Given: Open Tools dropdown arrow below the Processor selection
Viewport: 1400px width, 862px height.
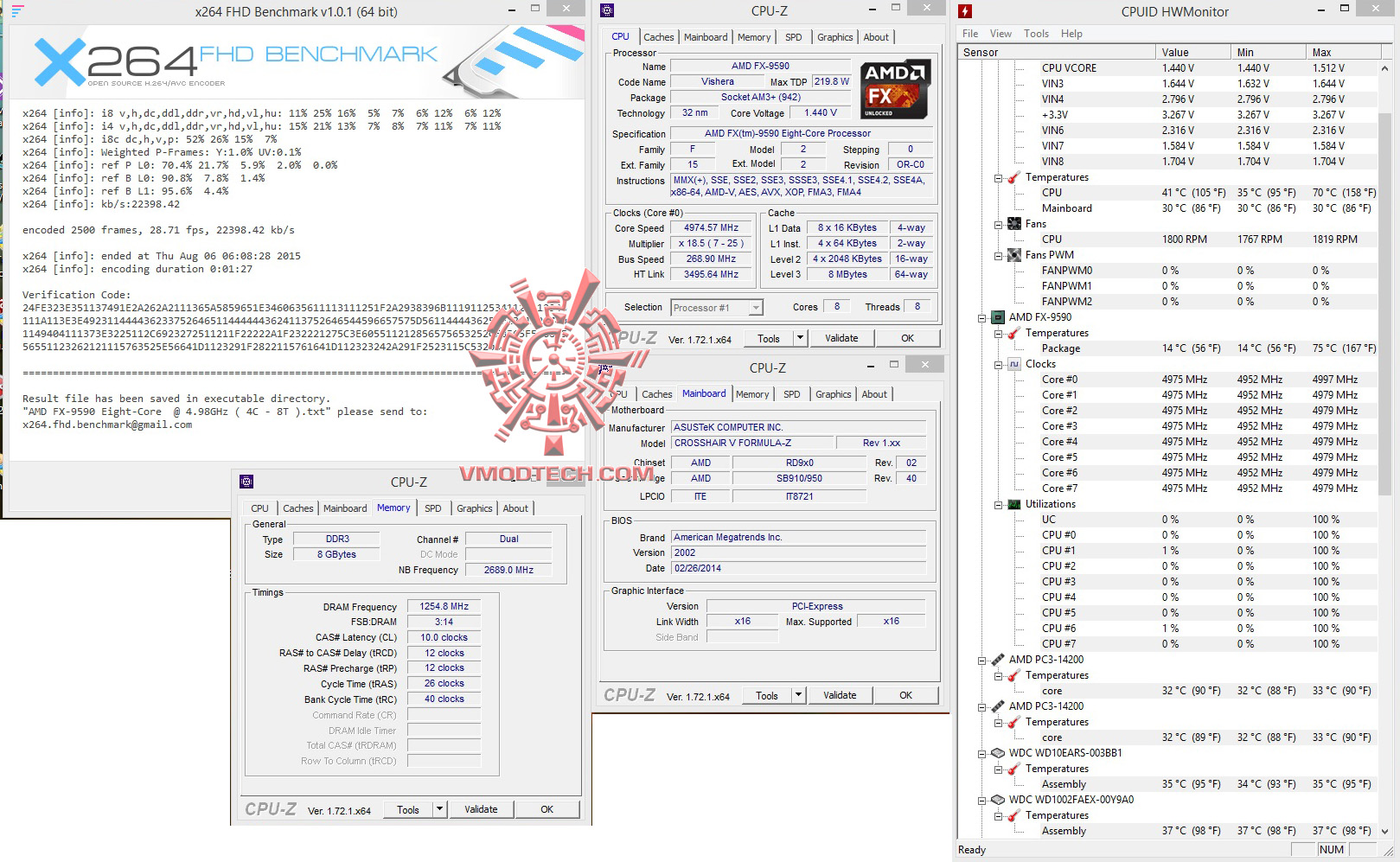Looking at the screenshot, I should click(800, 338).
